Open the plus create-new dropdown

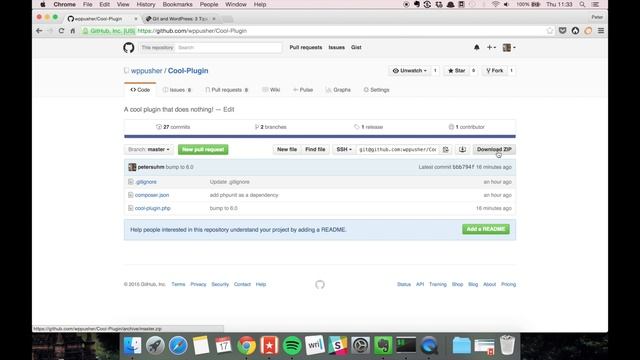point(491,47)
